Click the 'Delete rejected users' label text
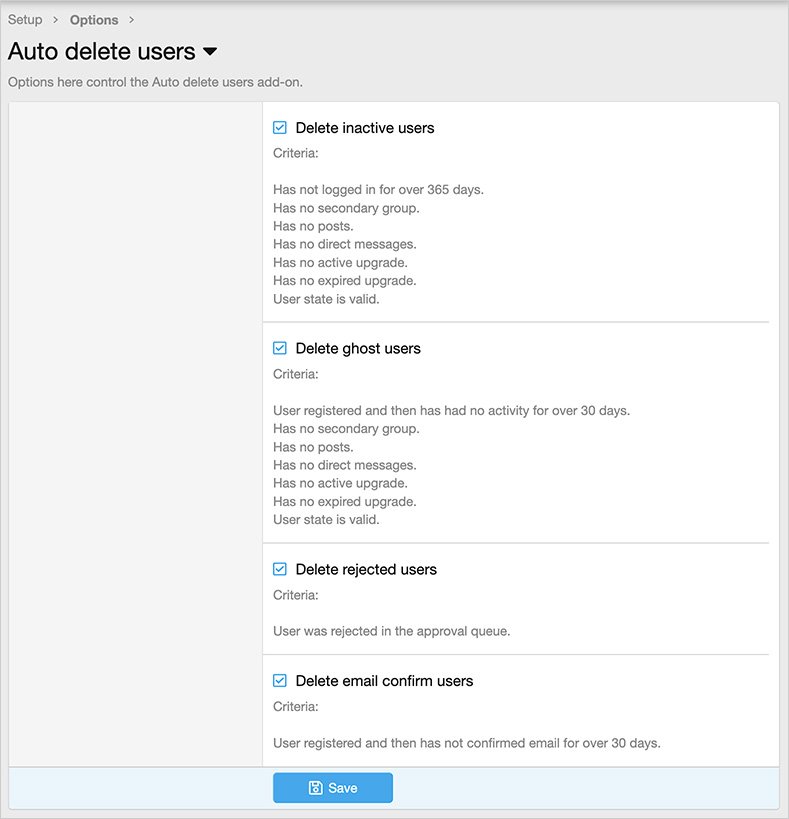 [x=366, y=570]
